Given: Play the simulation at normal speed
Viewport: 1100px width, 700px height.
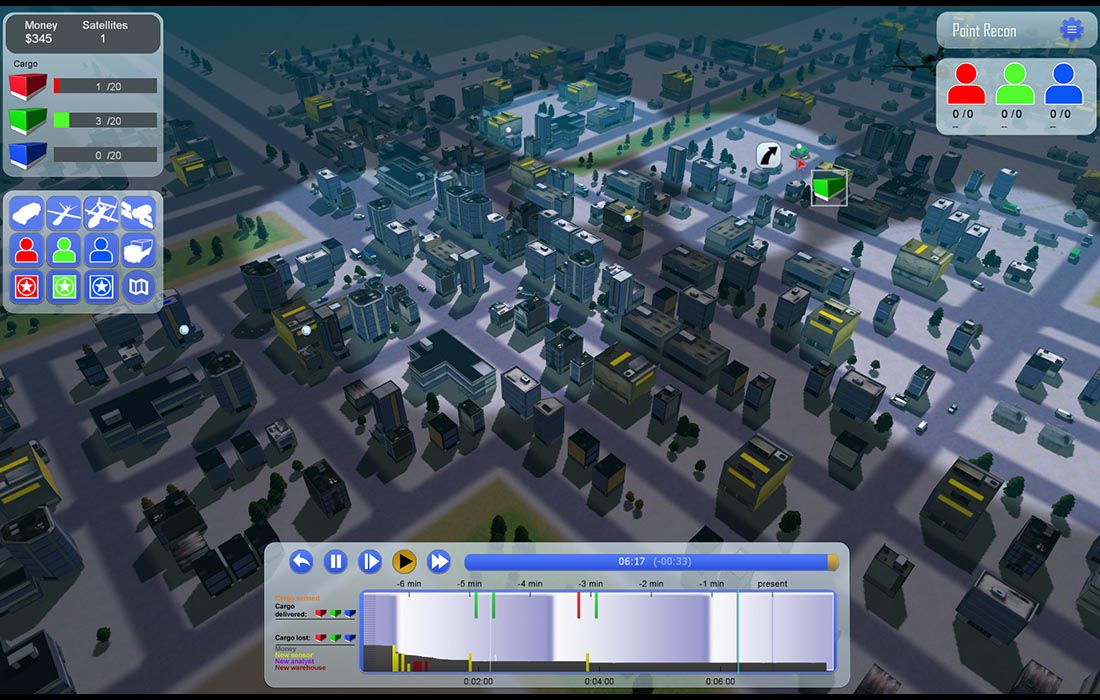Looking at the screenshot, I should [x=404, y=561].
